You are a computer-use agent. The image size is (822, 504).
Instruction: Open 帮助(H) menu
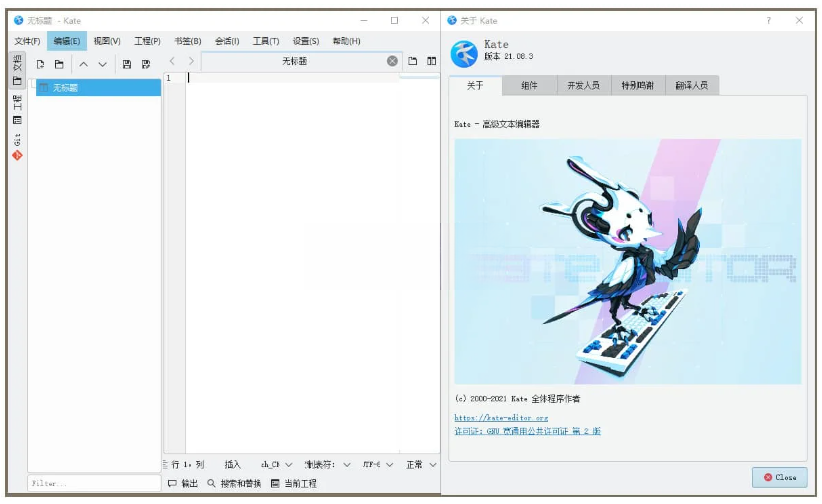pyautogui.click(x=347, y=41)
